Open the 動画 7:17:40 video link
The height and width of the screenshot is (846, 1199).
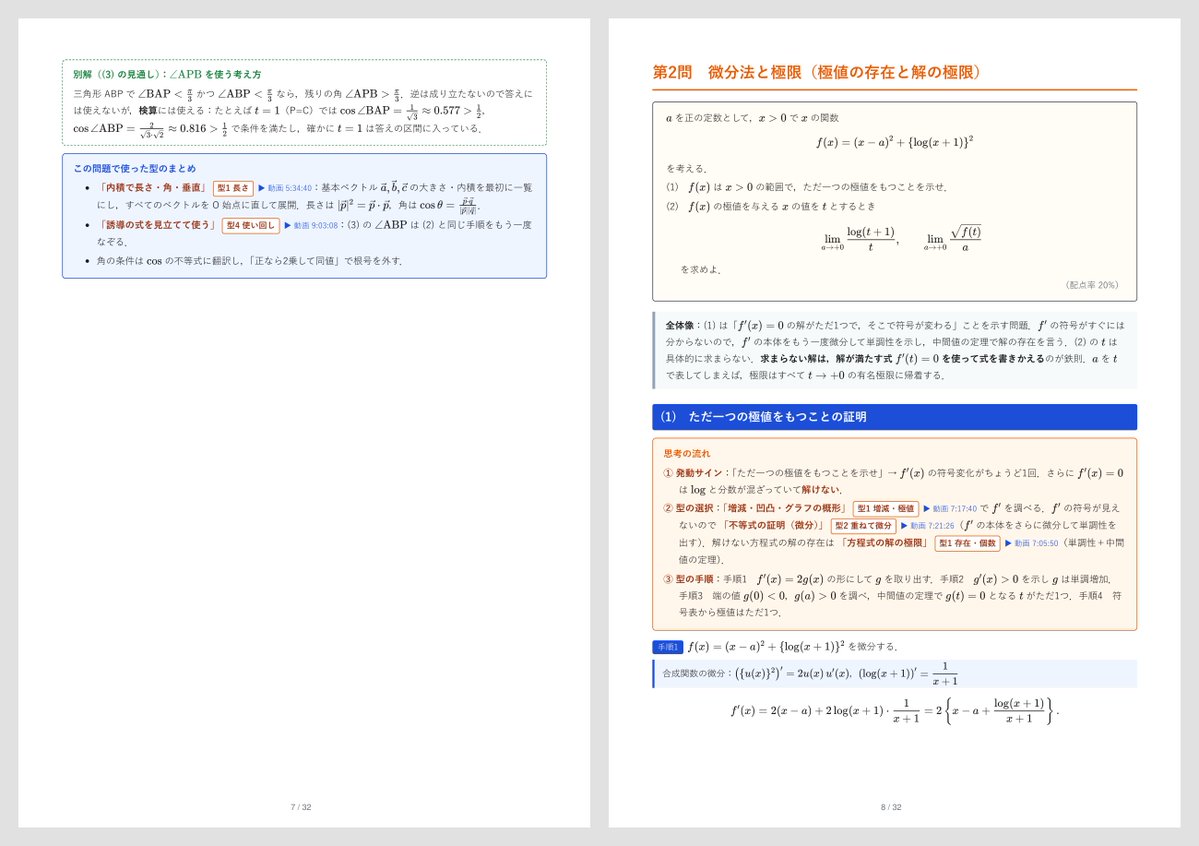coord(954,509)
